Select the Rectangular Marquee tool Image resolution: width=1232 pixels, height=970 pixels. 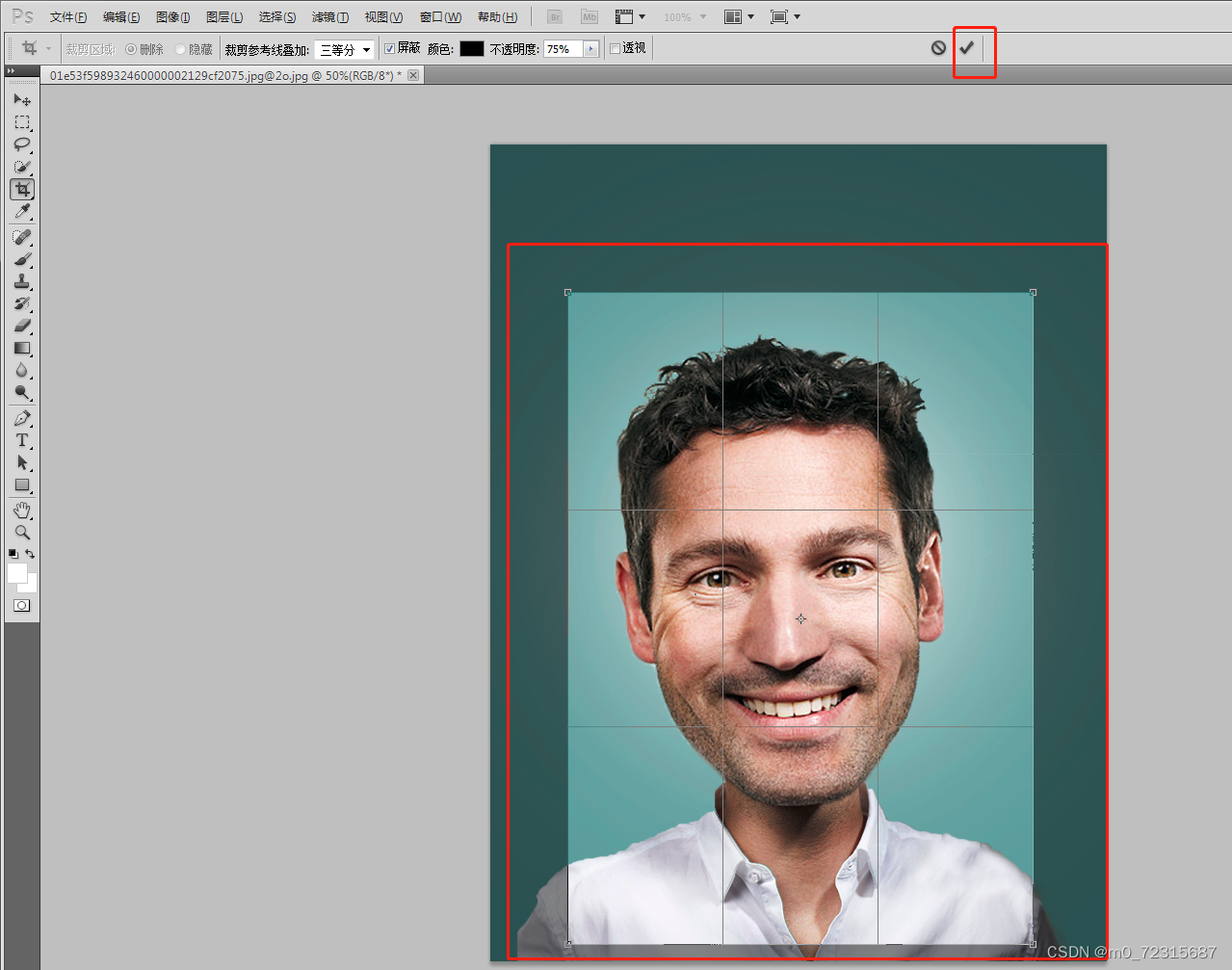(22, 122)
